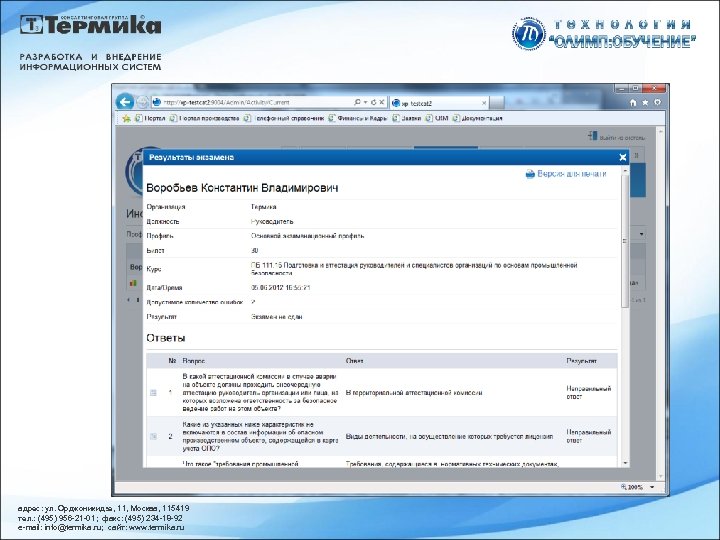
Task: Close the browser window with red X
Action: click(655, 88)
